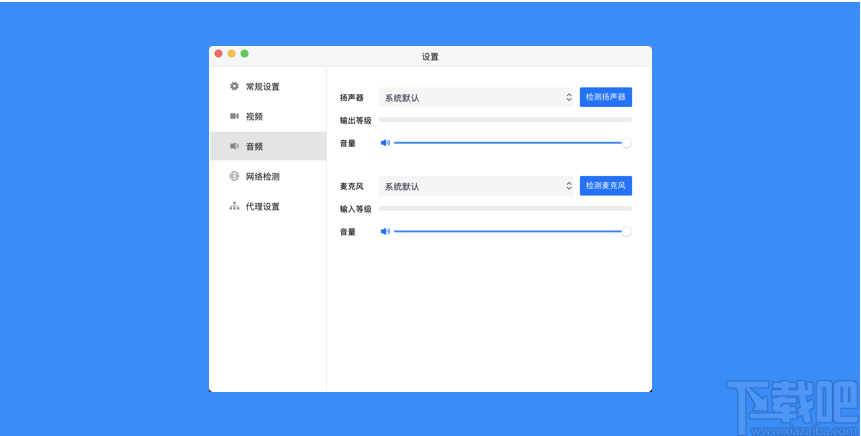Open the 麦克风 device dropdown
This screenshot has height=436, width=861.
pos(476,186)
